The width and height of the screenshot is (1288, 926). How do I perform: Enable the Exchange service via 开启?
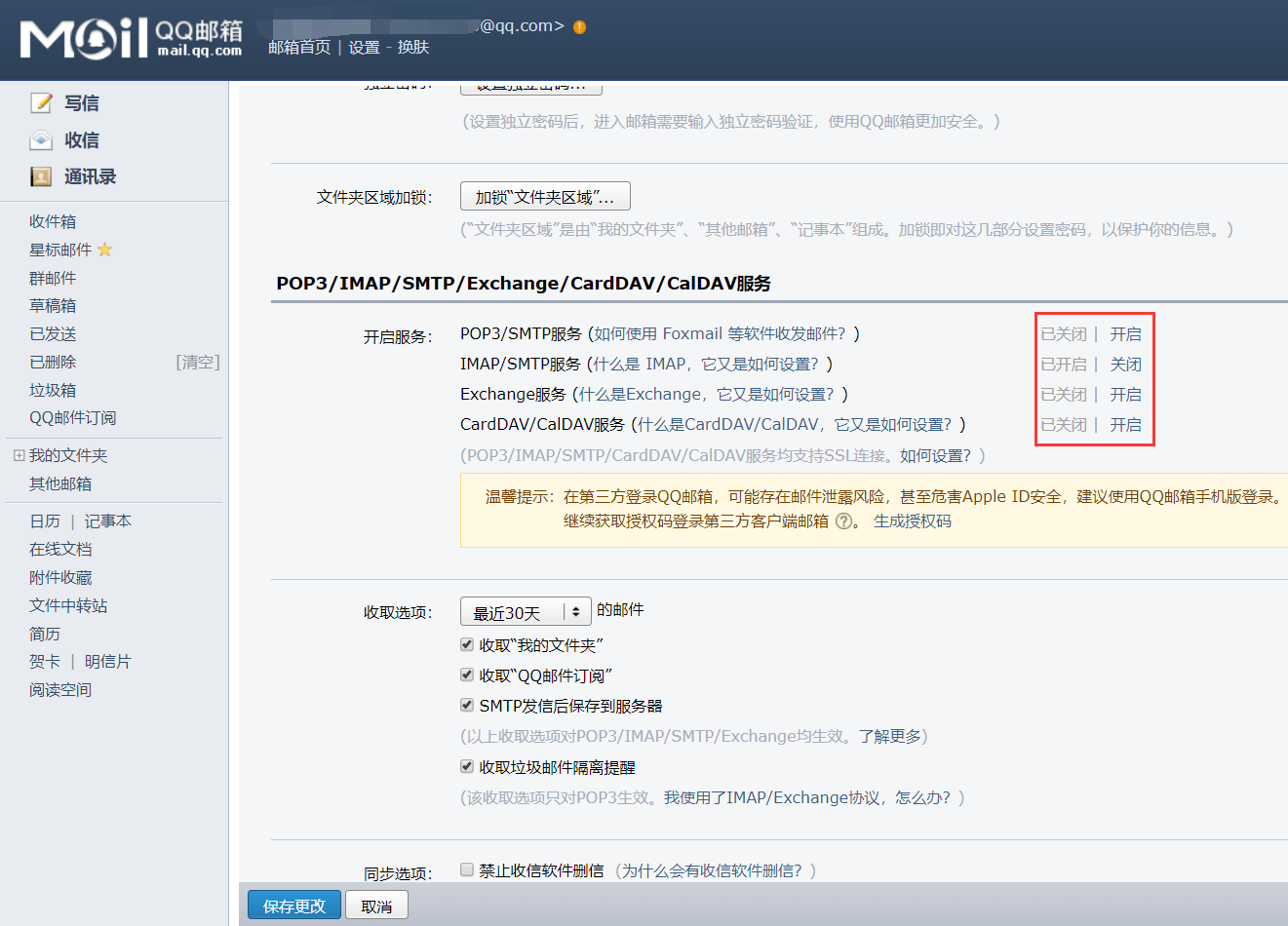[x=1126, y=394]
